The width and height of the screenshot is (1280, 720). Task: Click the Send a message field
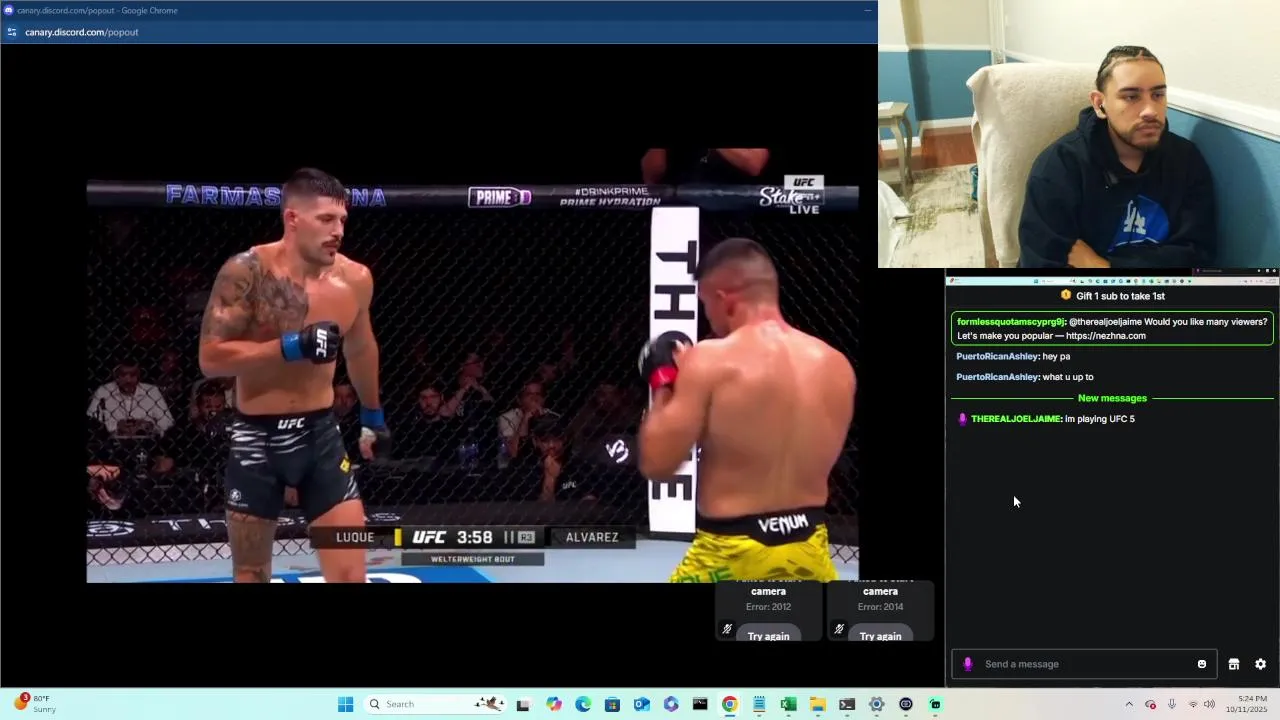coord(1084,664)
